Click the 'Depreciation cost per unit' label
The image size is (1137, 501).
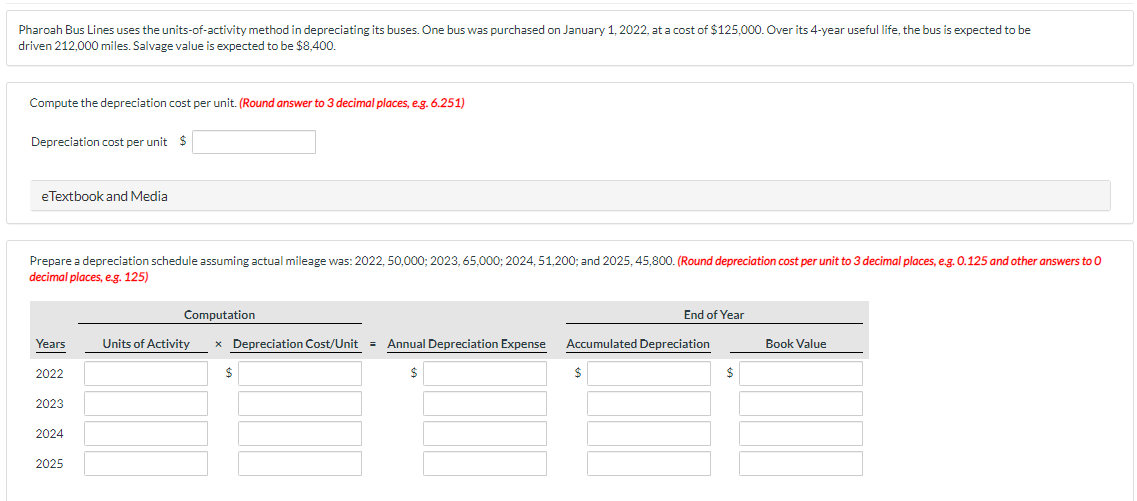click(x=99, y=142)
